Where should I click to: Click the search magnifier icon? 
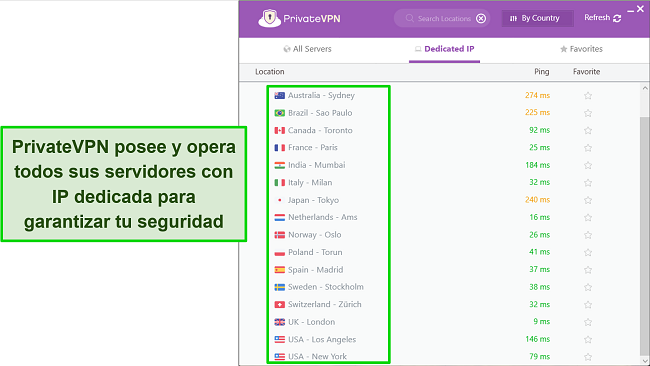(x=410, y=18)
